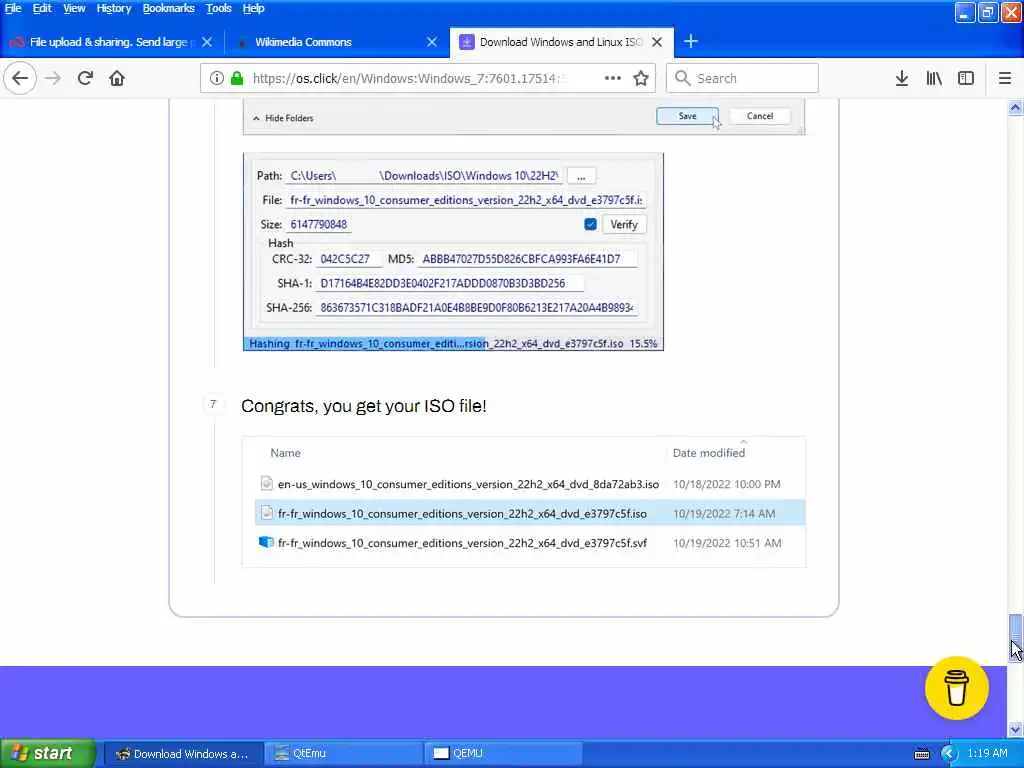Select the fr-fr Windows 10 .iso file
Screen dimensions: 1024x768
530,513
